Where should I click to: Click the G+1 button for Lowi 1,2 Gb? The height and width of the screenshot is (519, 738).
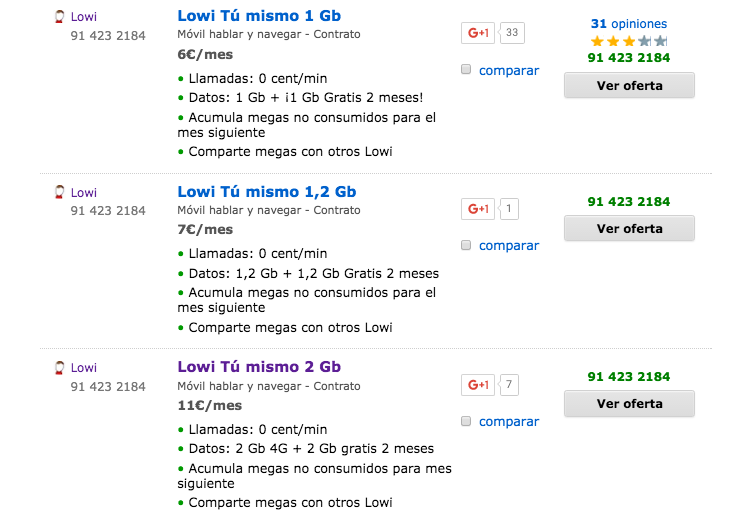point(478,209)
